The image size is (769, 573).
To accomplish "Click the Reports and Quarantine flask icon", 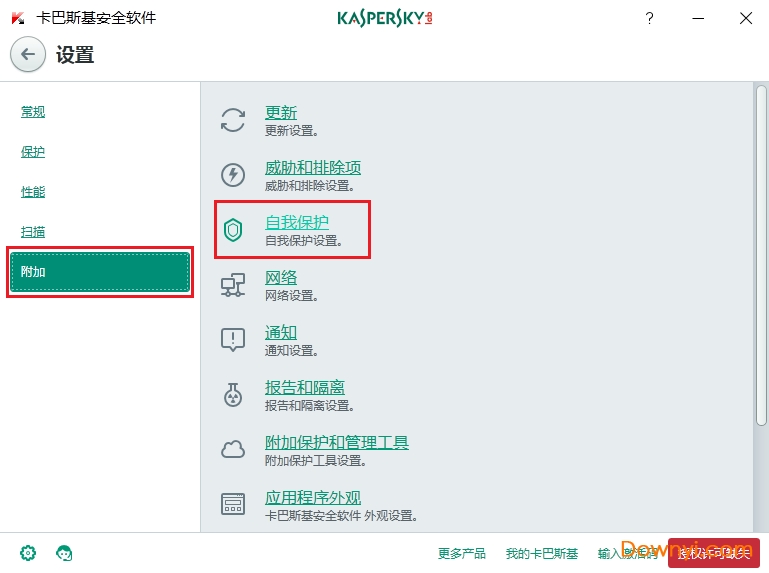I will (233, 395).
